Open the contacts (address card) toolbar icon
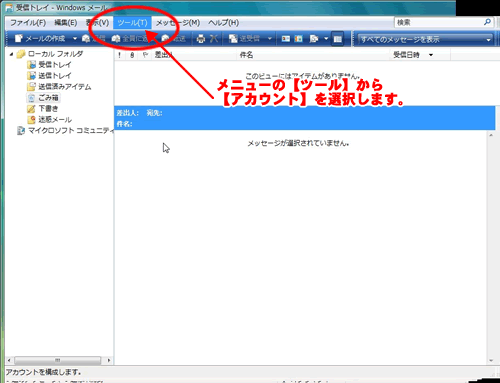The image size is (500, 383). pos(286,39)
